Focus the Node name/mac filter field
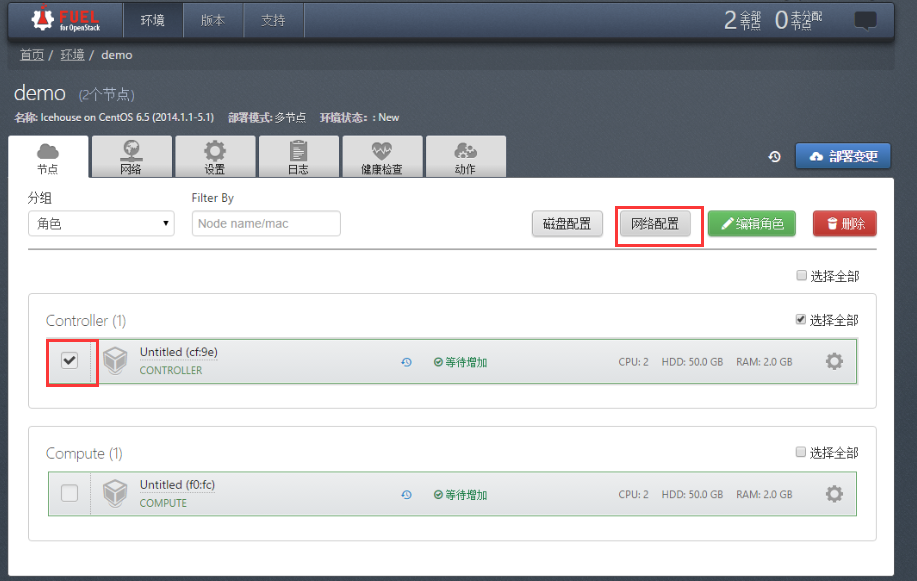 click(x=266, y=224)
